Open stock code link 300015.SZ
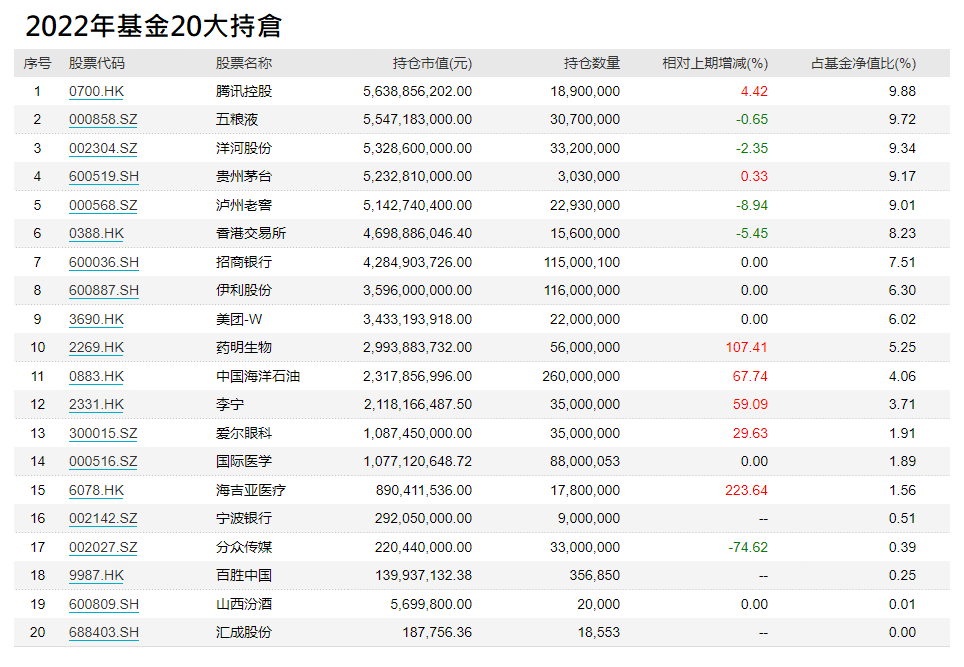The height and width of the screenshot is (667, 964). click(x=103, y=433)
